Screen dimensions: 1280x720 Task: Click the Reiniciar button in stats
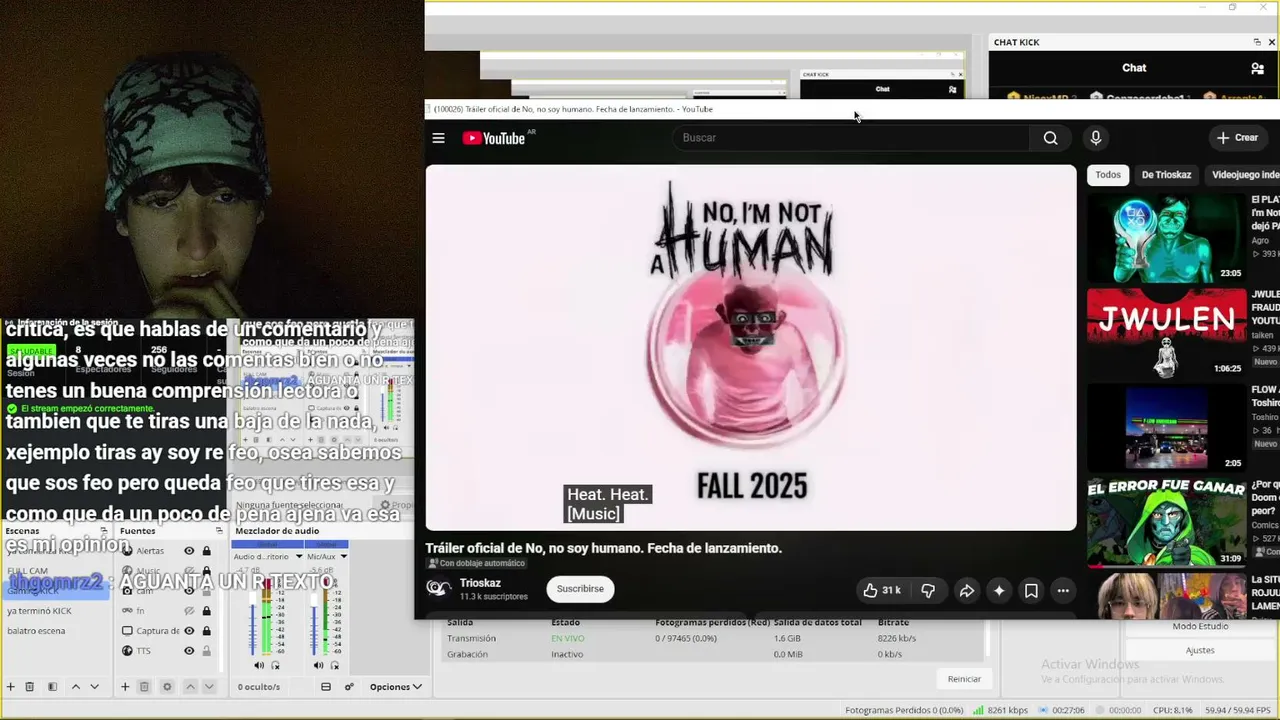pyautogui.click(x=964, y=679)
